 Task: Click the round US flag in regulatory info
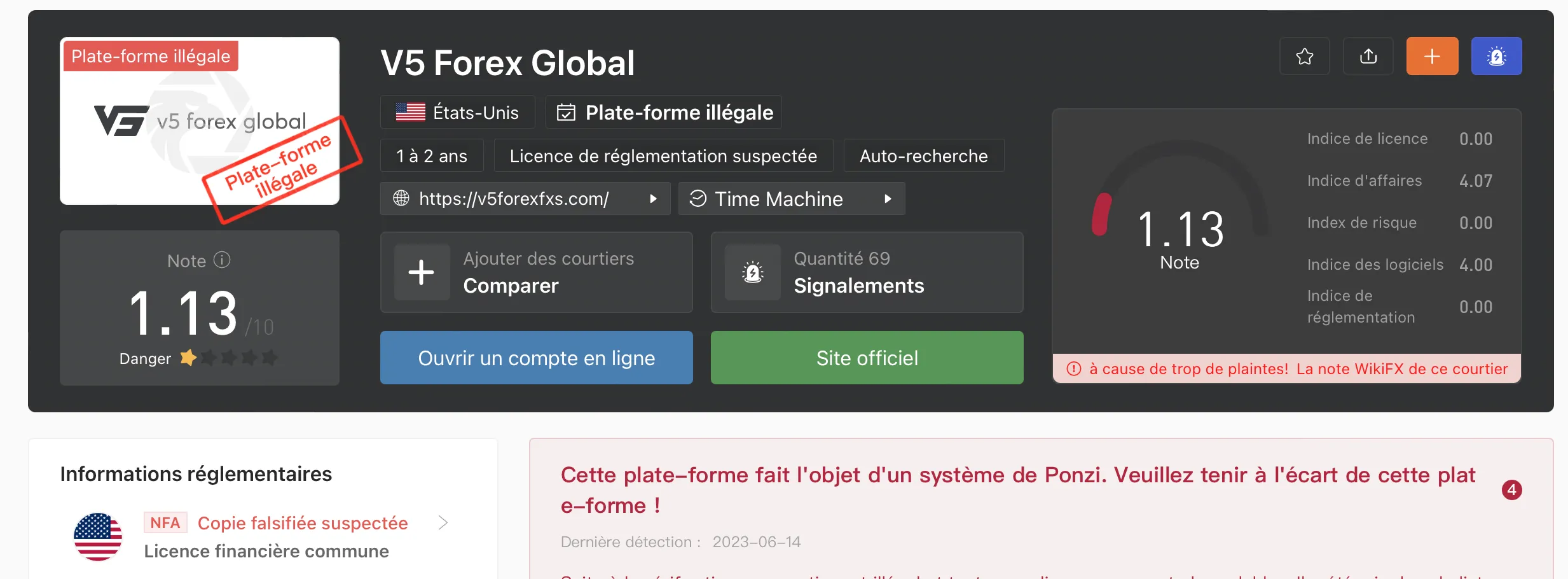(x=98, y=536)
